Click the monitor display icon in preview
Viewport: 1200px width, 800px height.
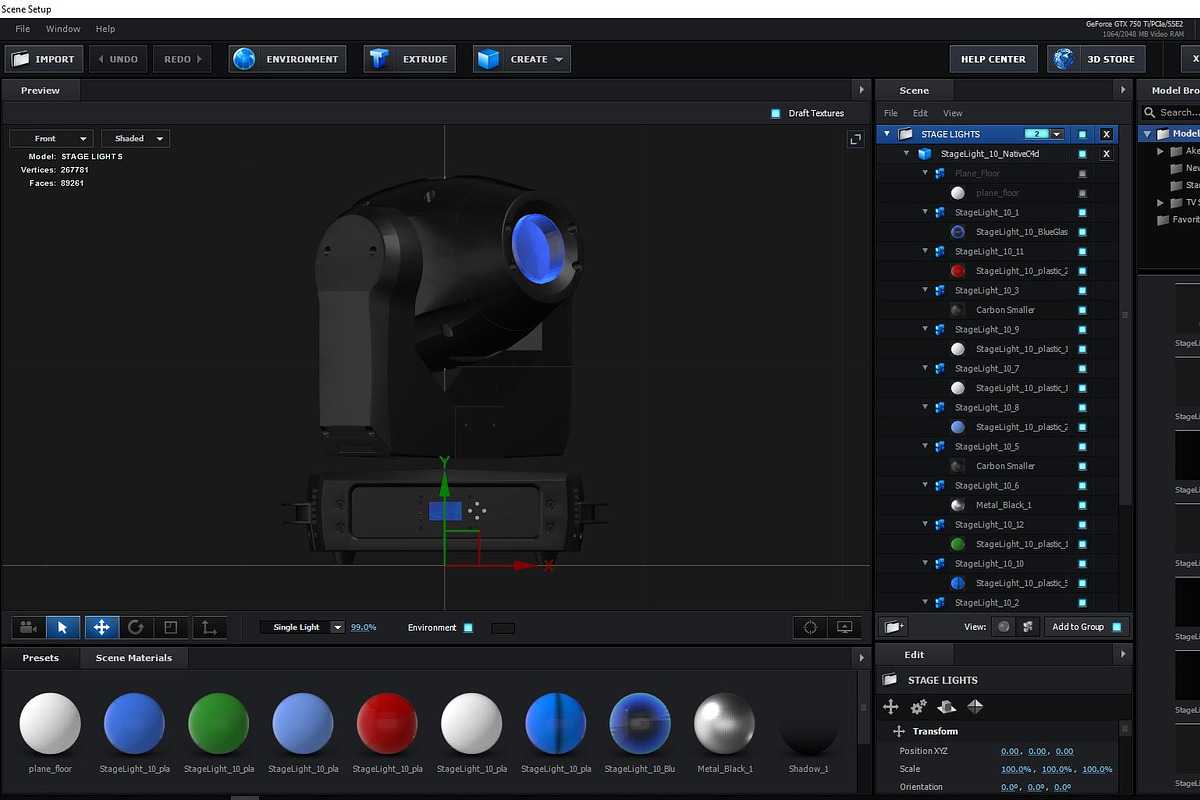pyautogui.click(x=845, y=628)
